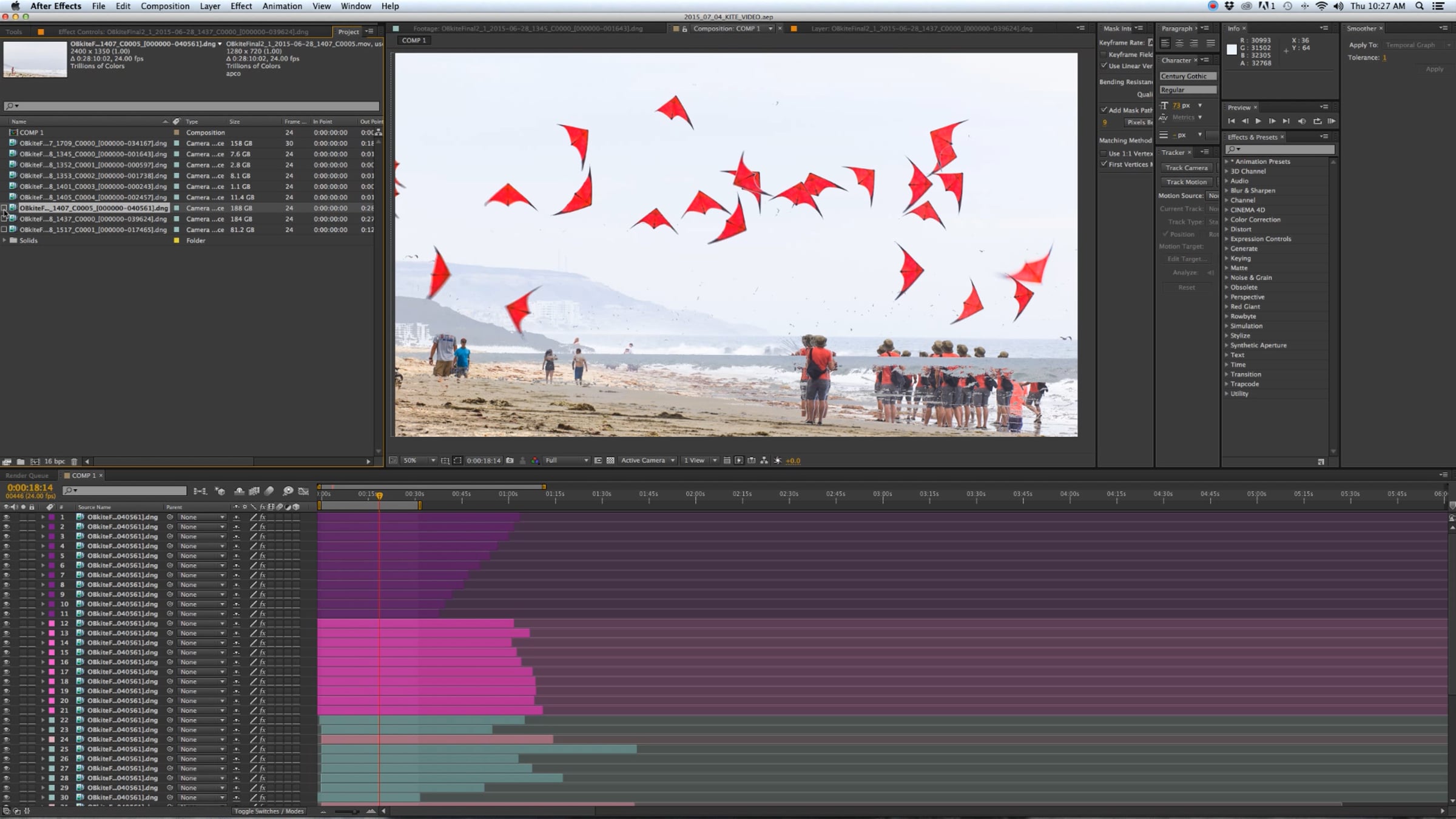1456x819 pixels.
Task: Toggle the Use Linear Vertex checkbox
Action: pyautogui.click(x=1104, y=66)
